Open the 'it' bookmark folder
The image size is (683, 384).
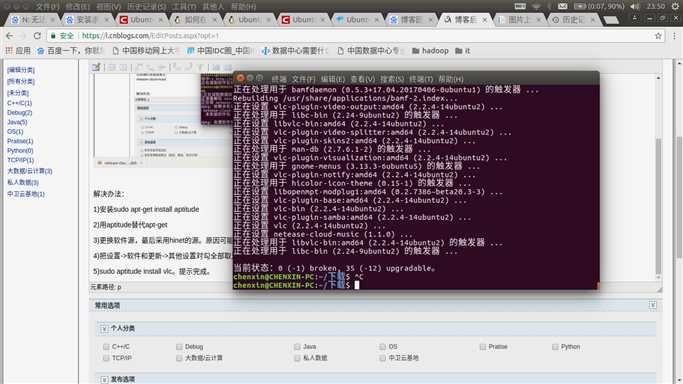(x=463, y=51)
